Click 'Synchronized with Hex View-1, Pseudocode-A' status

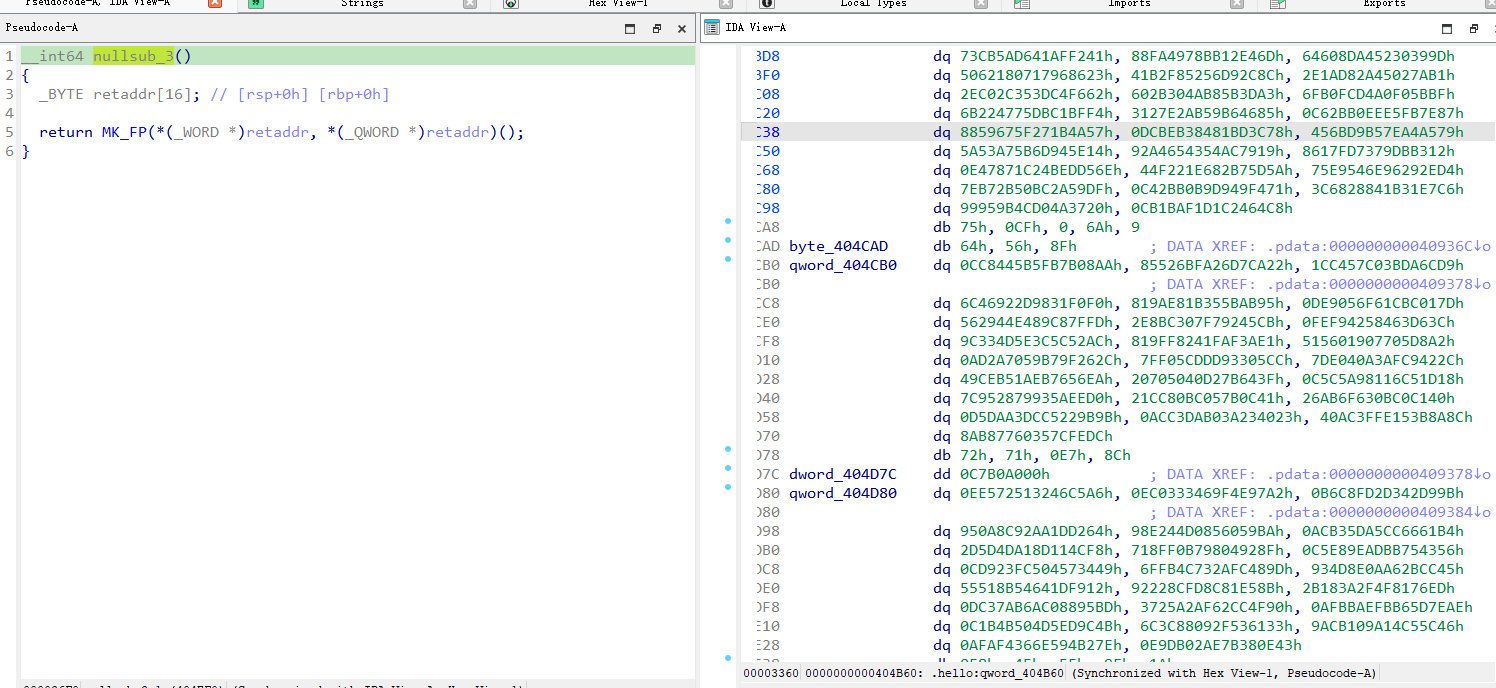[1223, 674]
